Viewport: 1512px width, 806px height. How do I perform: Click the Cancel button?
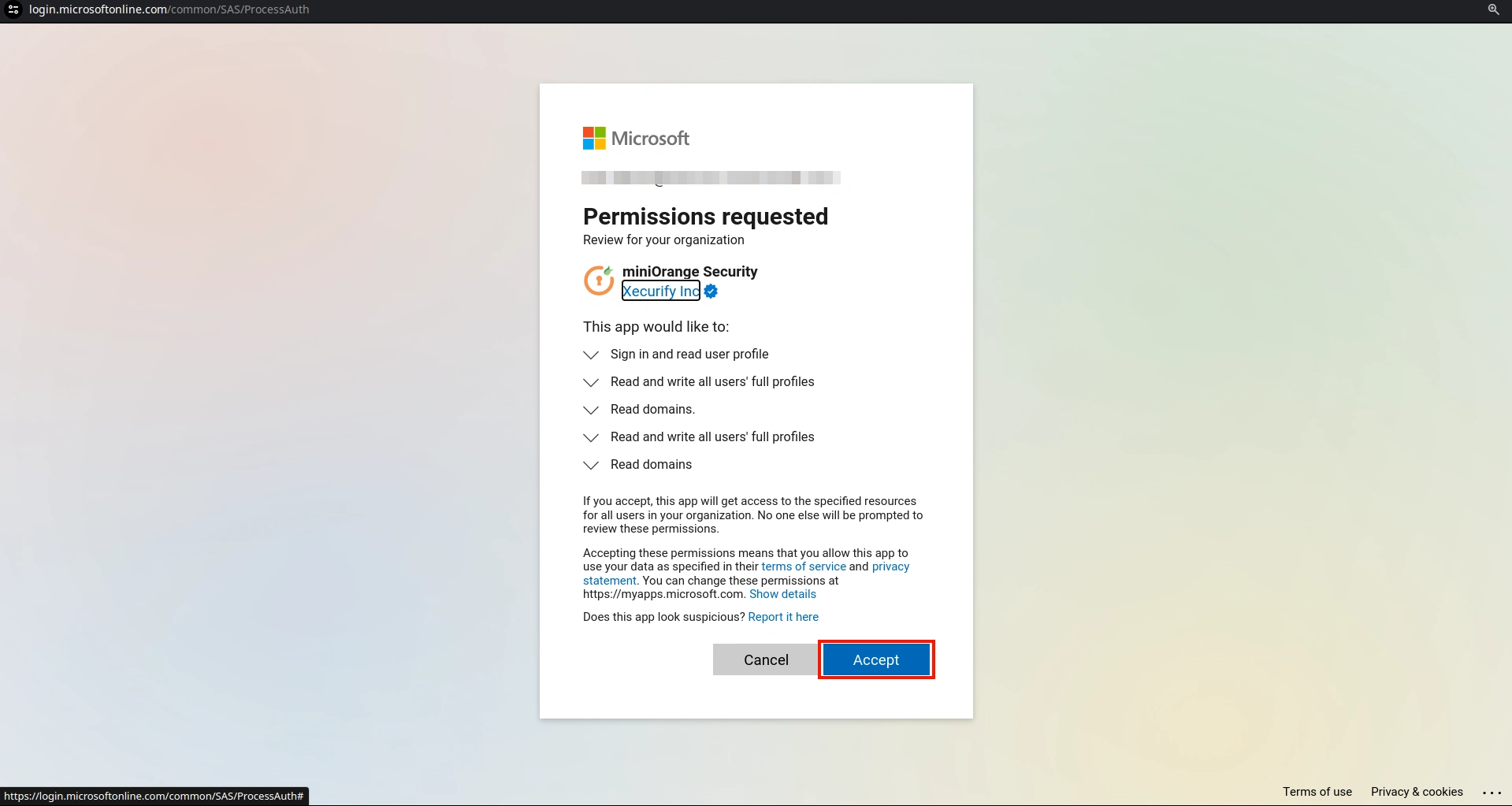(x=764, y=659)
